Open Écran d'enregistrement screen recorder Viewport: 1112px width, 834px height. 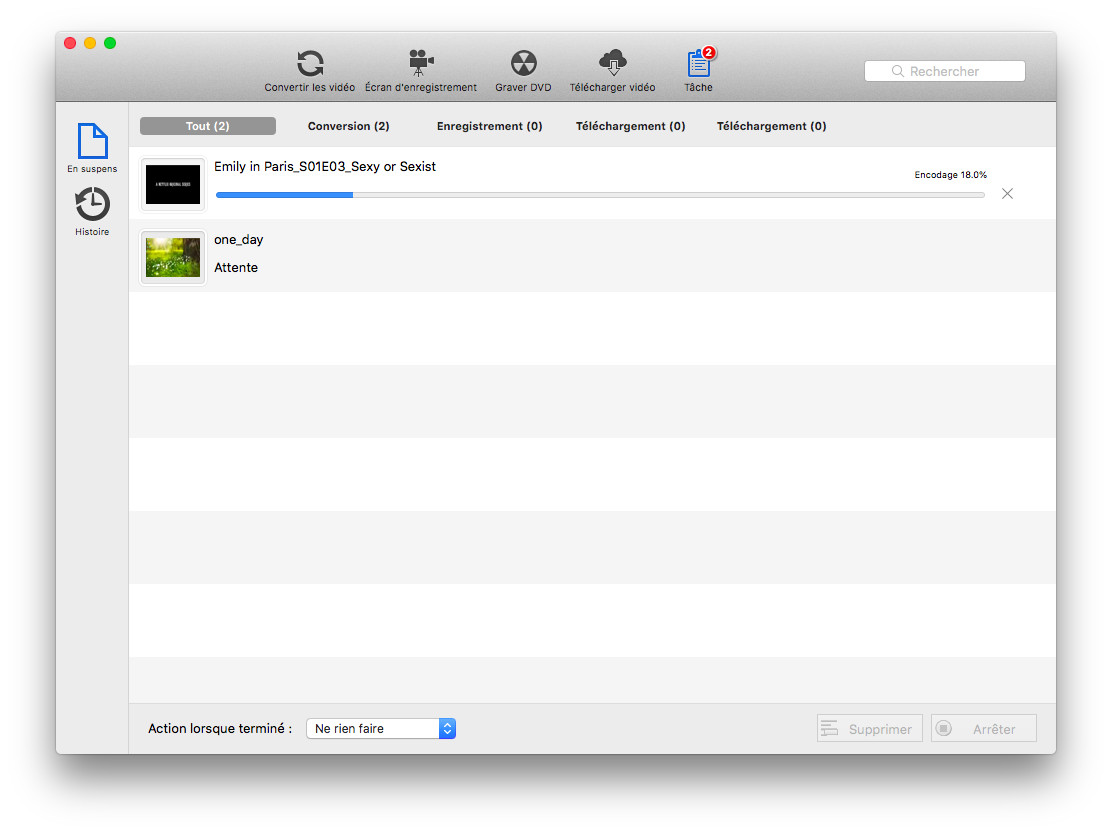pyautogui.click(x=421, y=71)
